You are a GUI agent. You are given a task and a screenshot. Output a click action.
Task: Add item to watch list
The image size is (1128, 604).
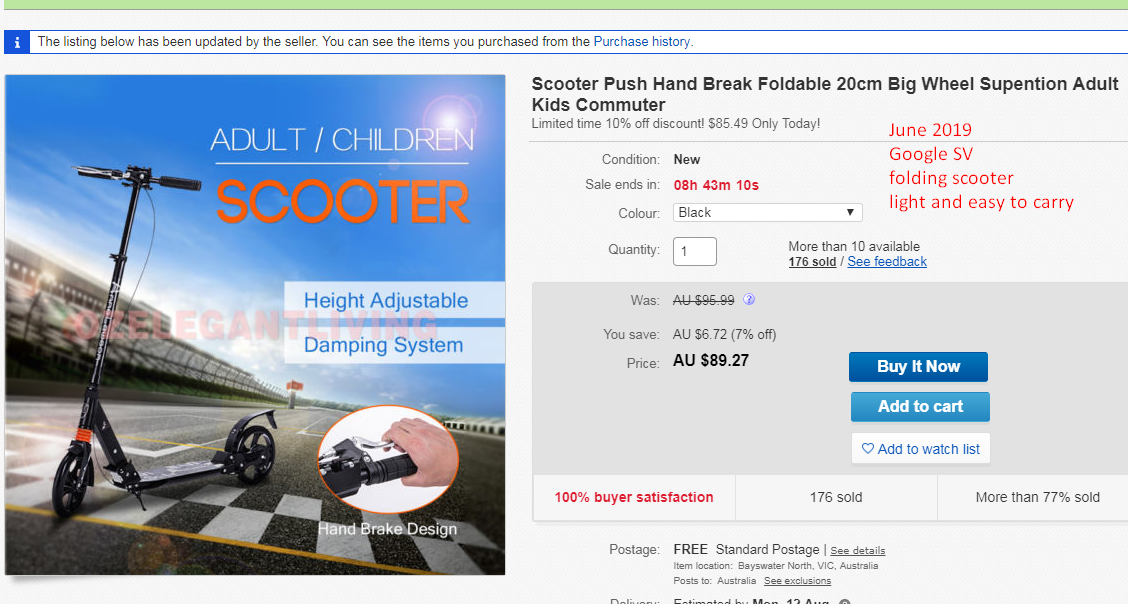coord(921,449)
